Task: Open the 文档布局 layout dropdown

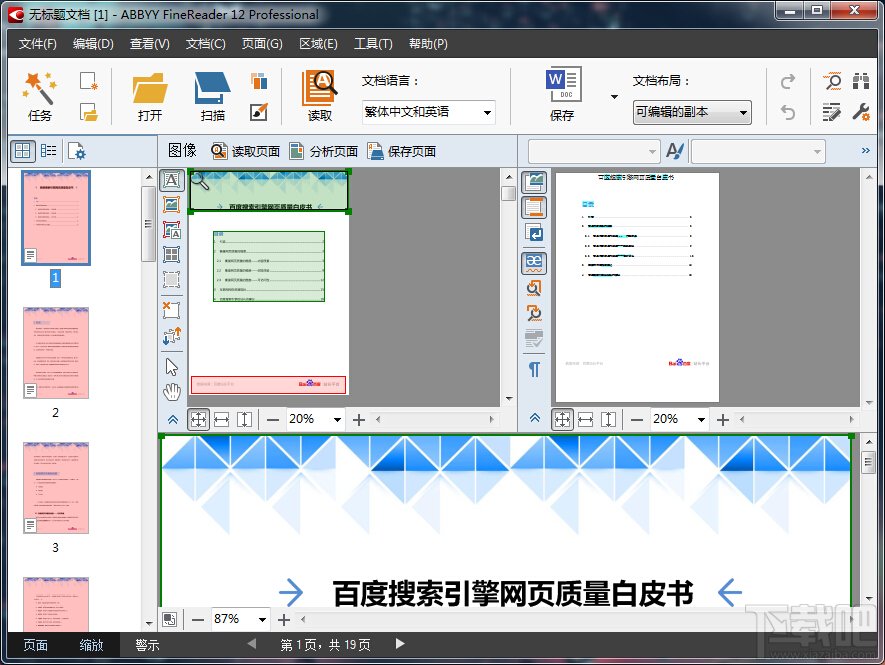Action: [743, 112]
